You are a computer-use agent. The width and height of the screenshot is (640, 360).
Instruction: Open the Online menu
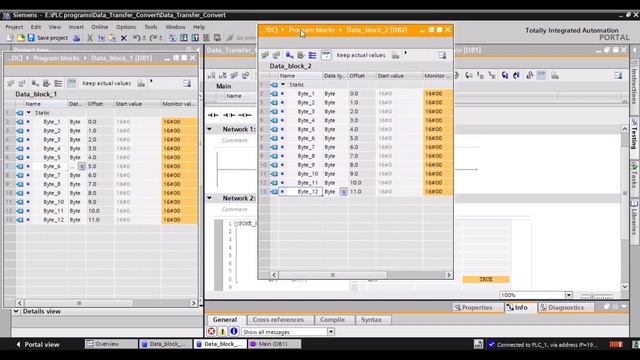coord(100,27)
